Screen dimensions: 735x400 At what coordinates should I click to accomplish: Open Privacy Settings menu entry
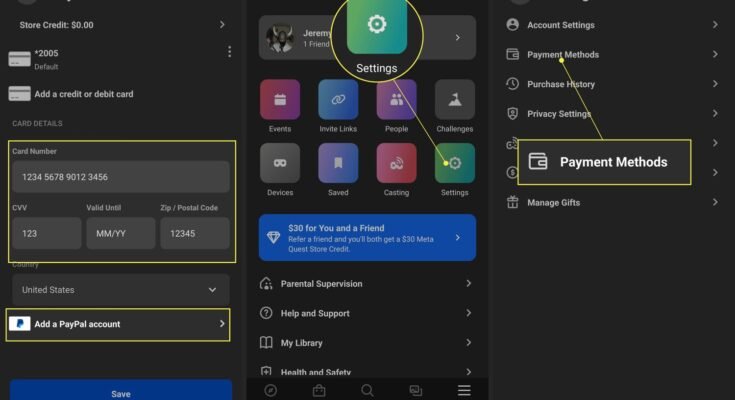[612, 113]
